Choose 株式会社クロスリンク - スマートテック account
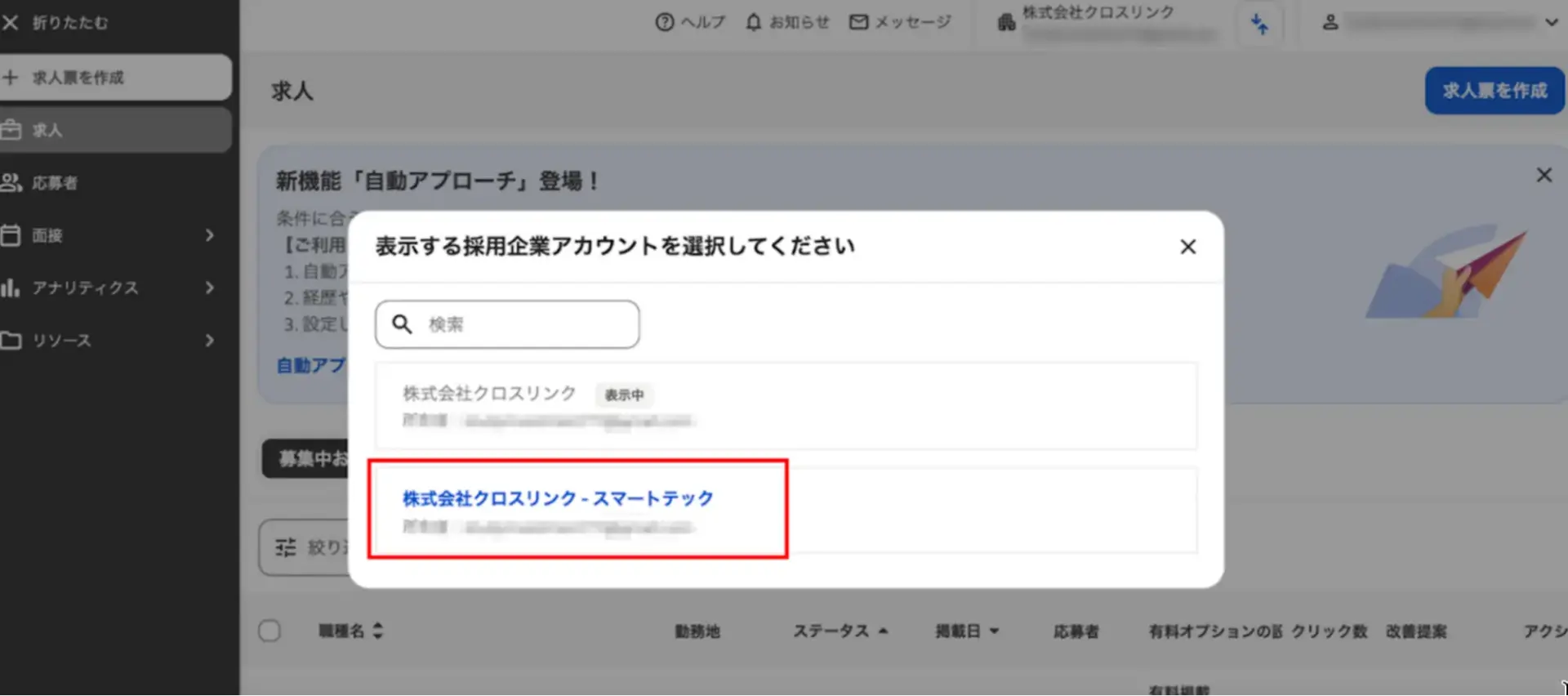Image resolution: width=1568 pixels, height=696 pixels. [x=558, y=498]
